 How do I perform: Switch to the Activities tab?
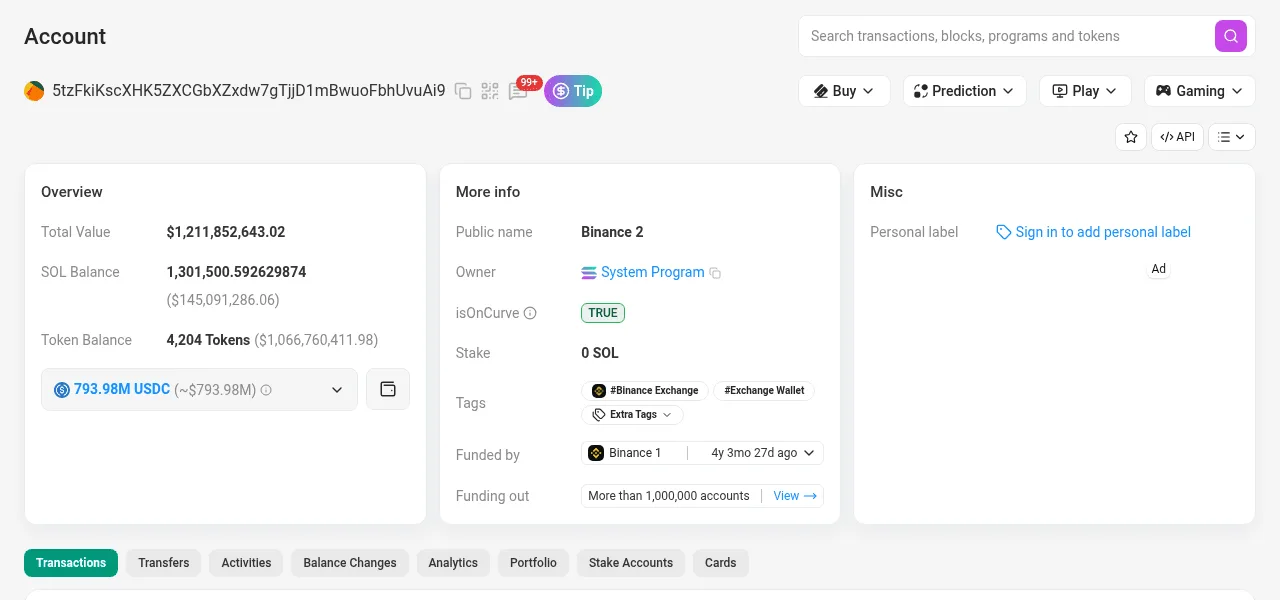click(x=246, y=563)
